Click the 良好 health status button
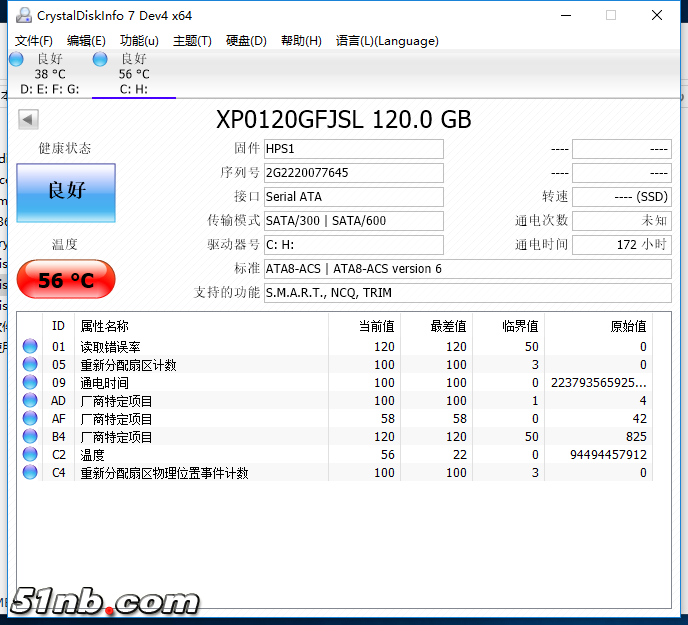 coord(66,192)
